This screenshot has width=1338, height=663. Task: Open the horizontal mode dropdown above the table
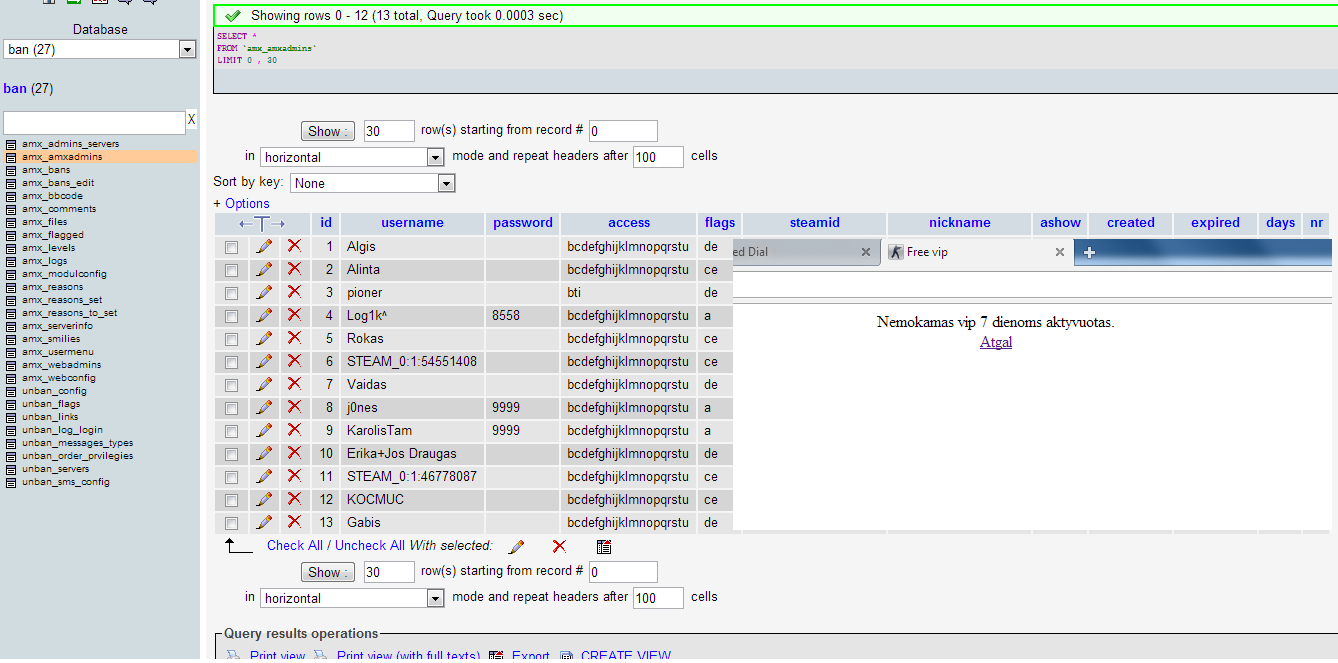pos(352,157)
